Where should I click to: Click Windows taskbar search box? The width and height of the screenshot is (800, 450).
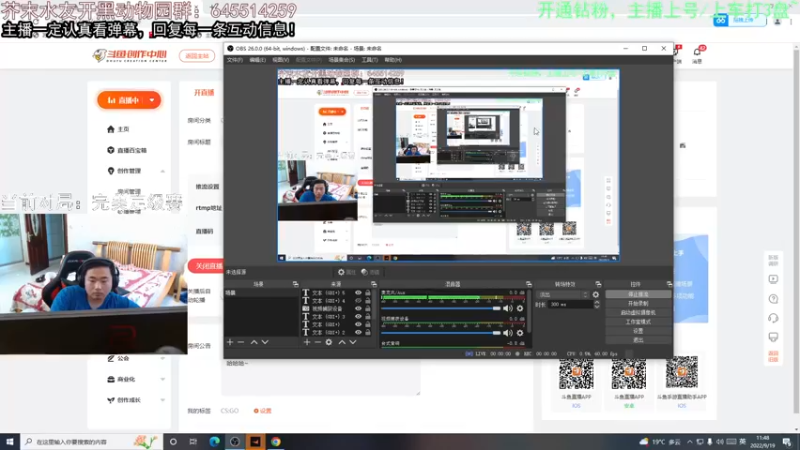[92, 442]
